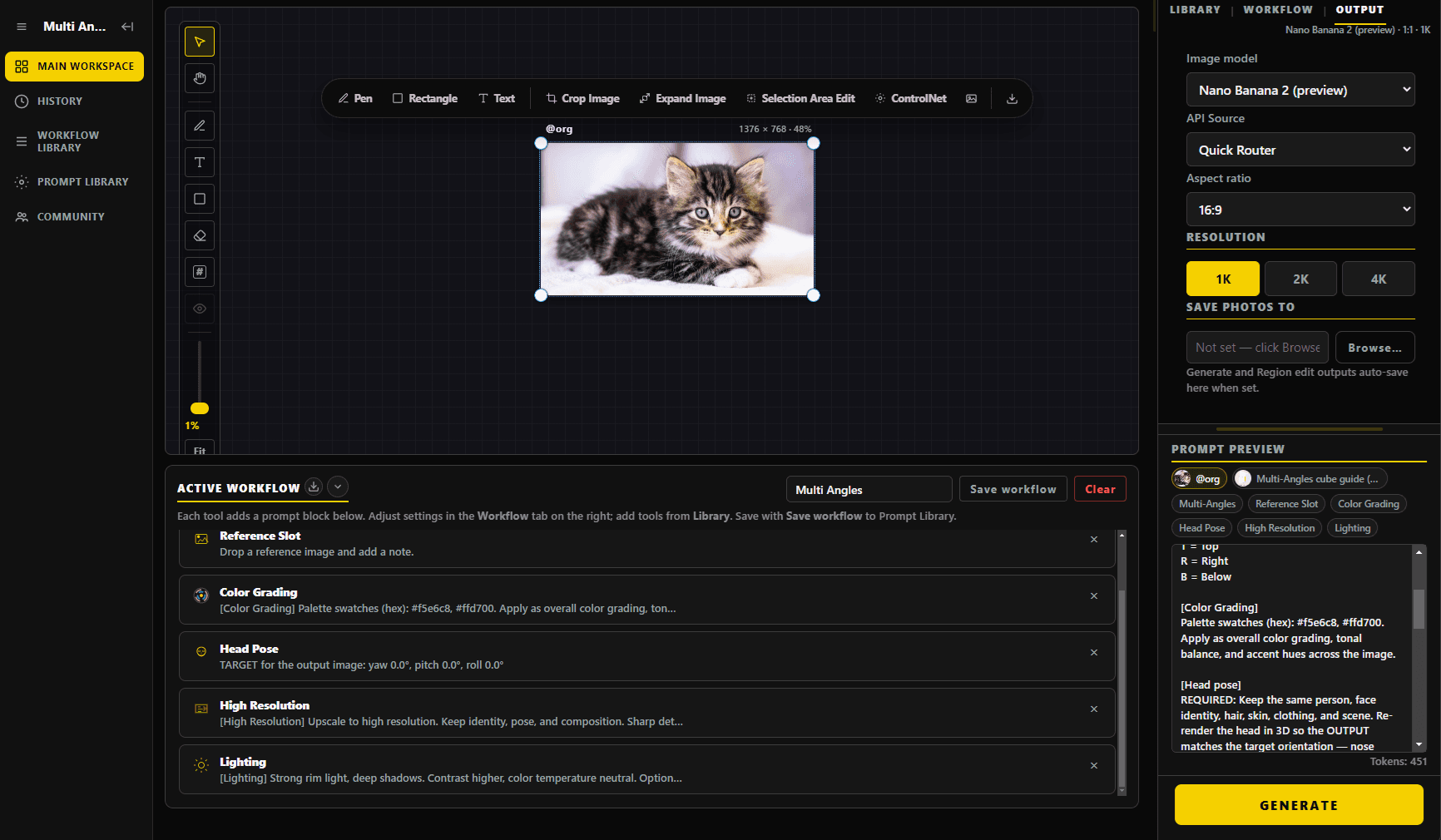Click the @org chip in Prompt Preview
Viewport: 1441px width, 840px height.
click(1199, 479)
